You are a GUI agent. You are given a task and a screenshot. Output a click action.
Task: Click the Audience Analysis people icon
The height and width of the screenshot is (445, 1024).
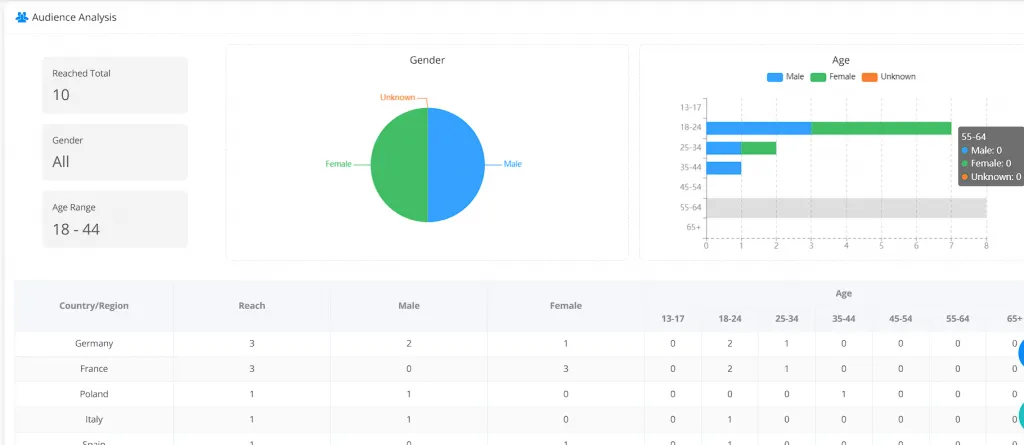21,18
